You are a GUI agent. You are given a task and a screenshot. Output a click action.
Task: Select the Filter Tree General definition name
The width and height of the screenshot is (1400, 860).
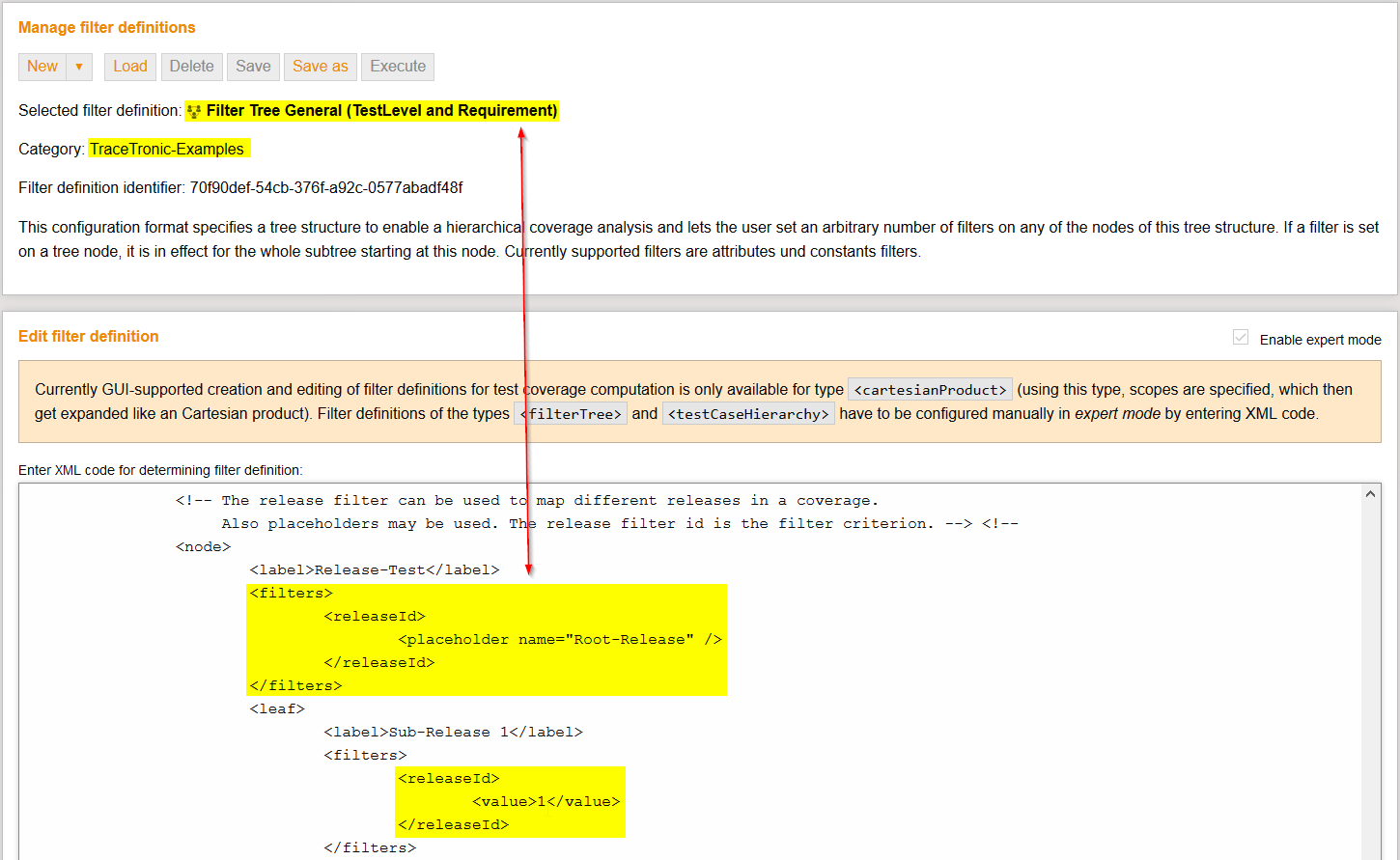[381, 111]
